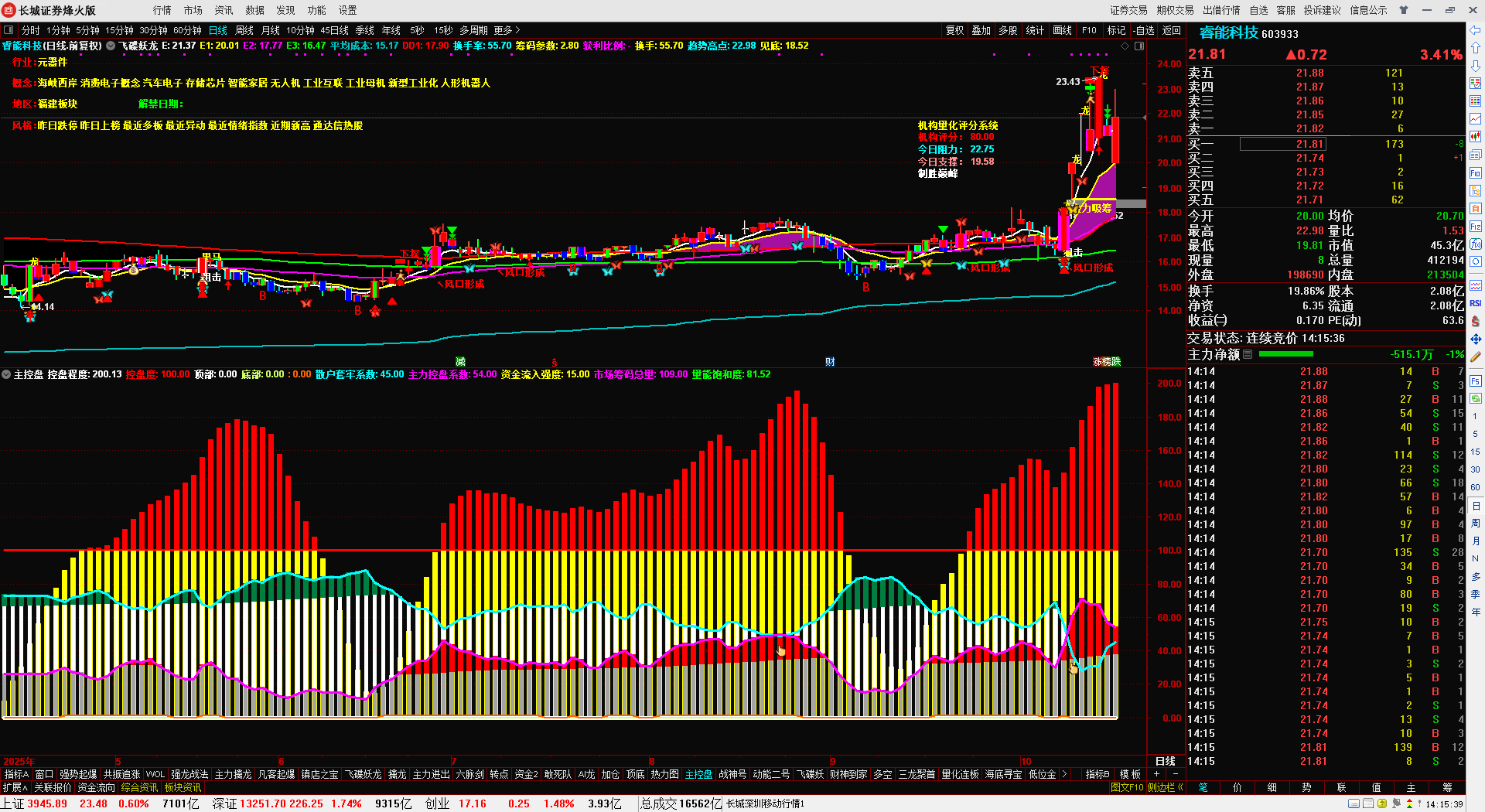This screenshot has height=812, width=1485.
Task: Click the 30 minute icon in right sidebar
Action: (x=1476, y=469)
